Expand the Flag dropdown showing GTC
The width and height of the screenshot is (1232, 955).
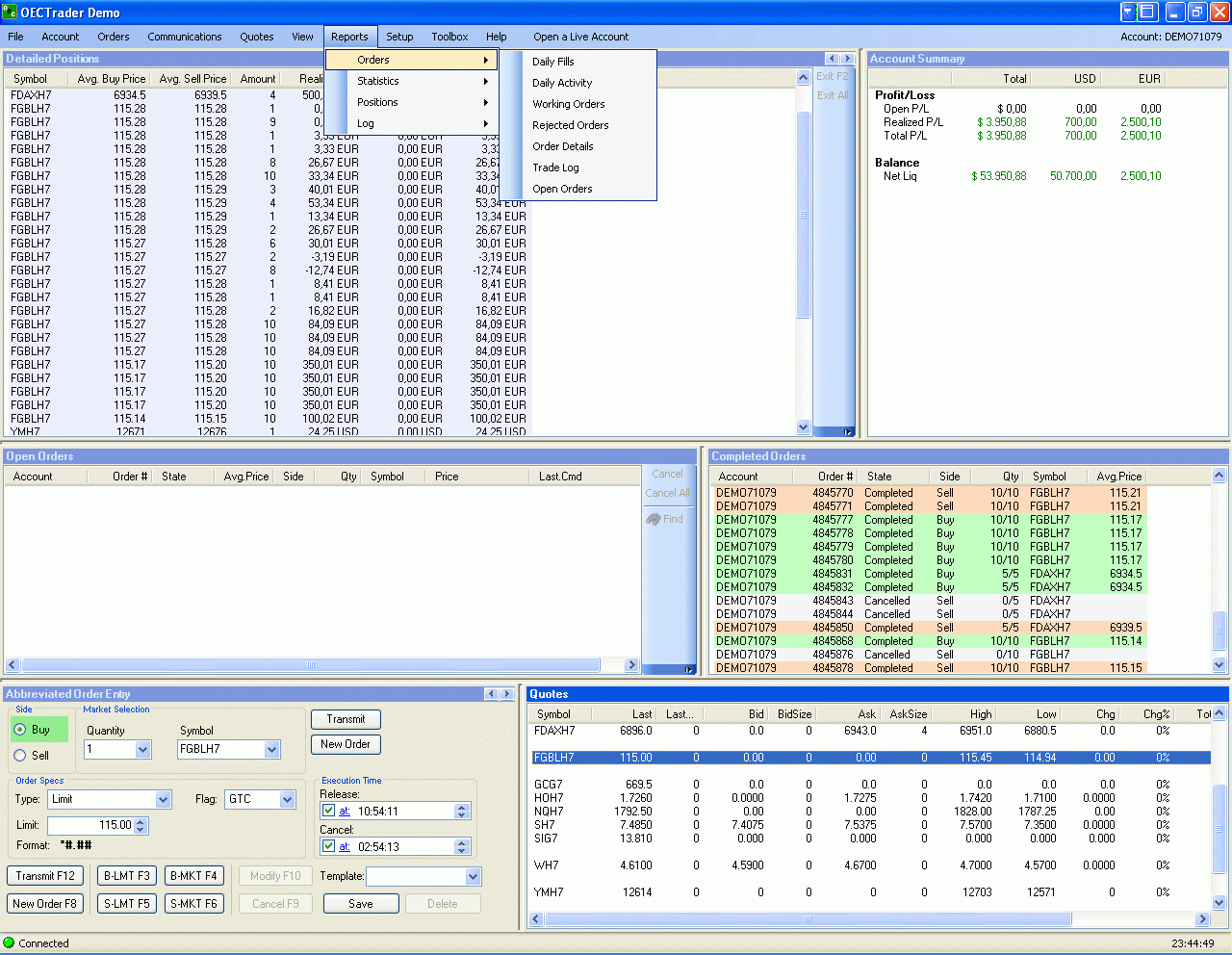coord(287,800)
